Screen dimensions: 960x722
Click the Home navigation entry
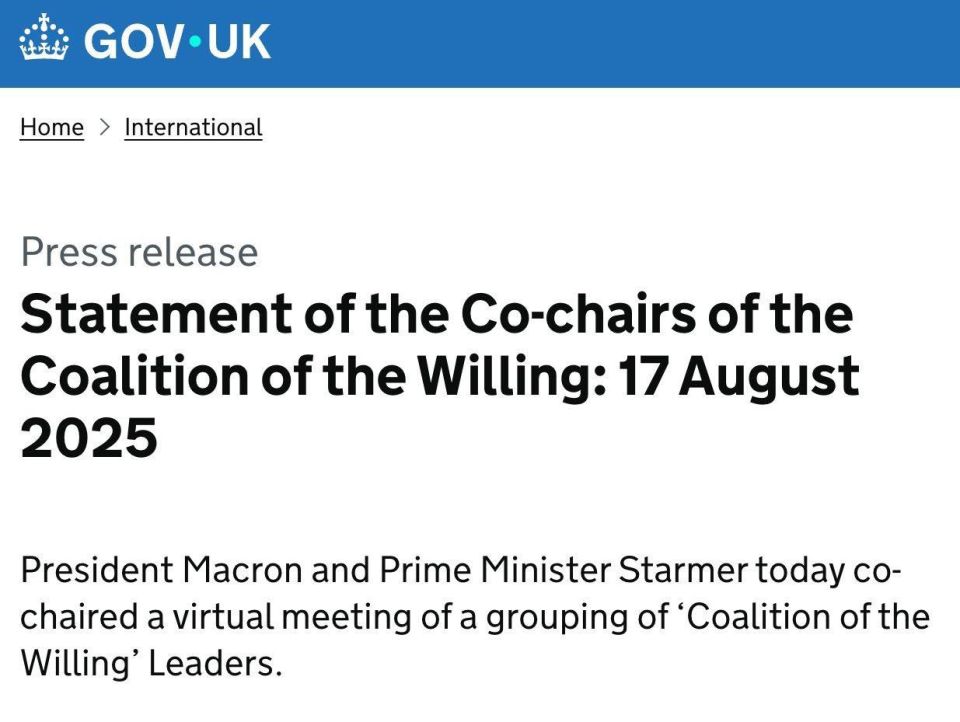pyautogui.click(x=51, y=127)
